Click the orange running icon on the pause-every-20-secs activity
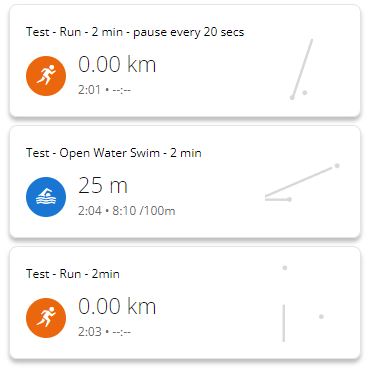Screen dimensions: 372x370 (x=46, y=76)
